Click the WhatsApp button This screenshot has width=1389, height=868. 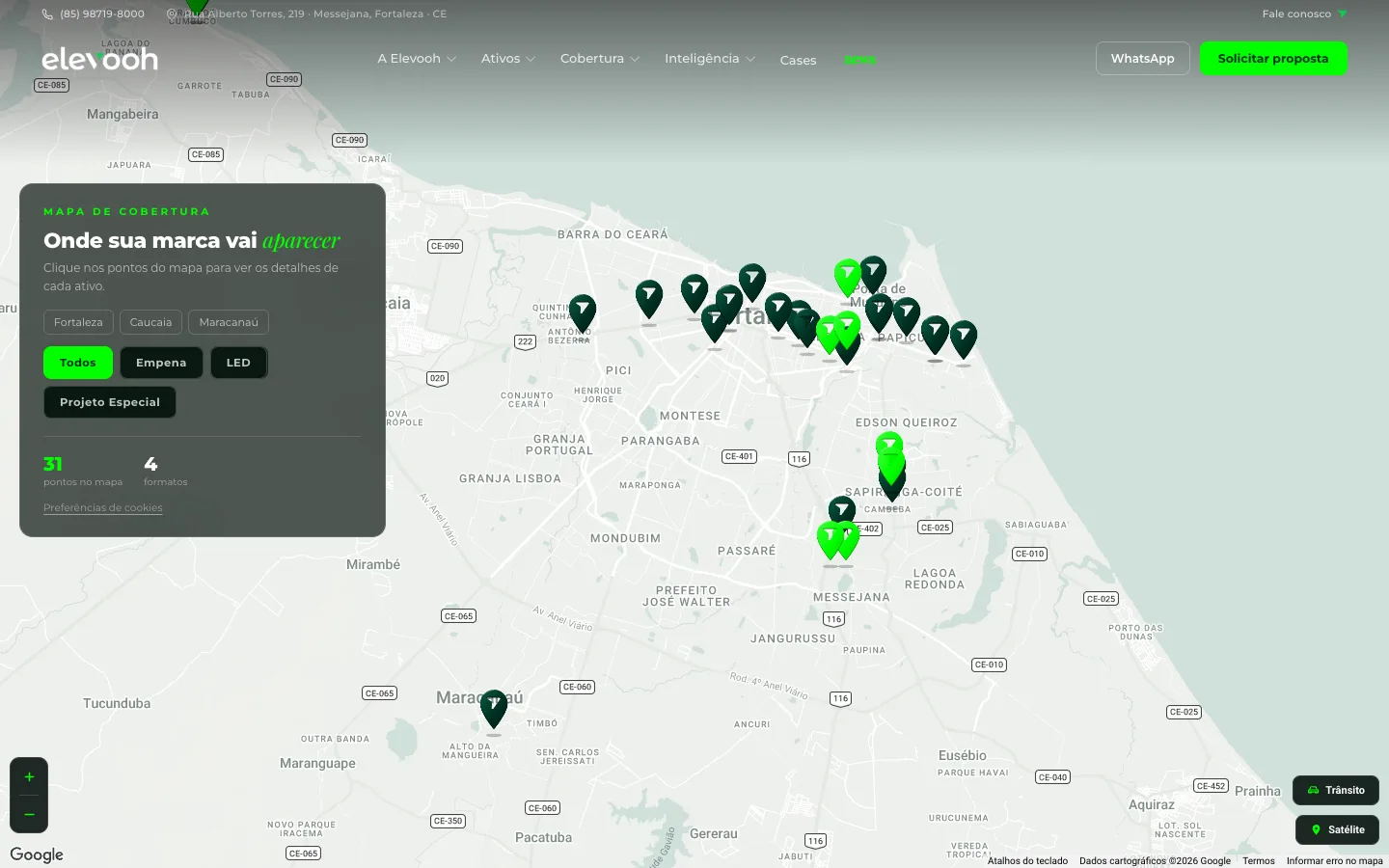(x=1143, y=59)
